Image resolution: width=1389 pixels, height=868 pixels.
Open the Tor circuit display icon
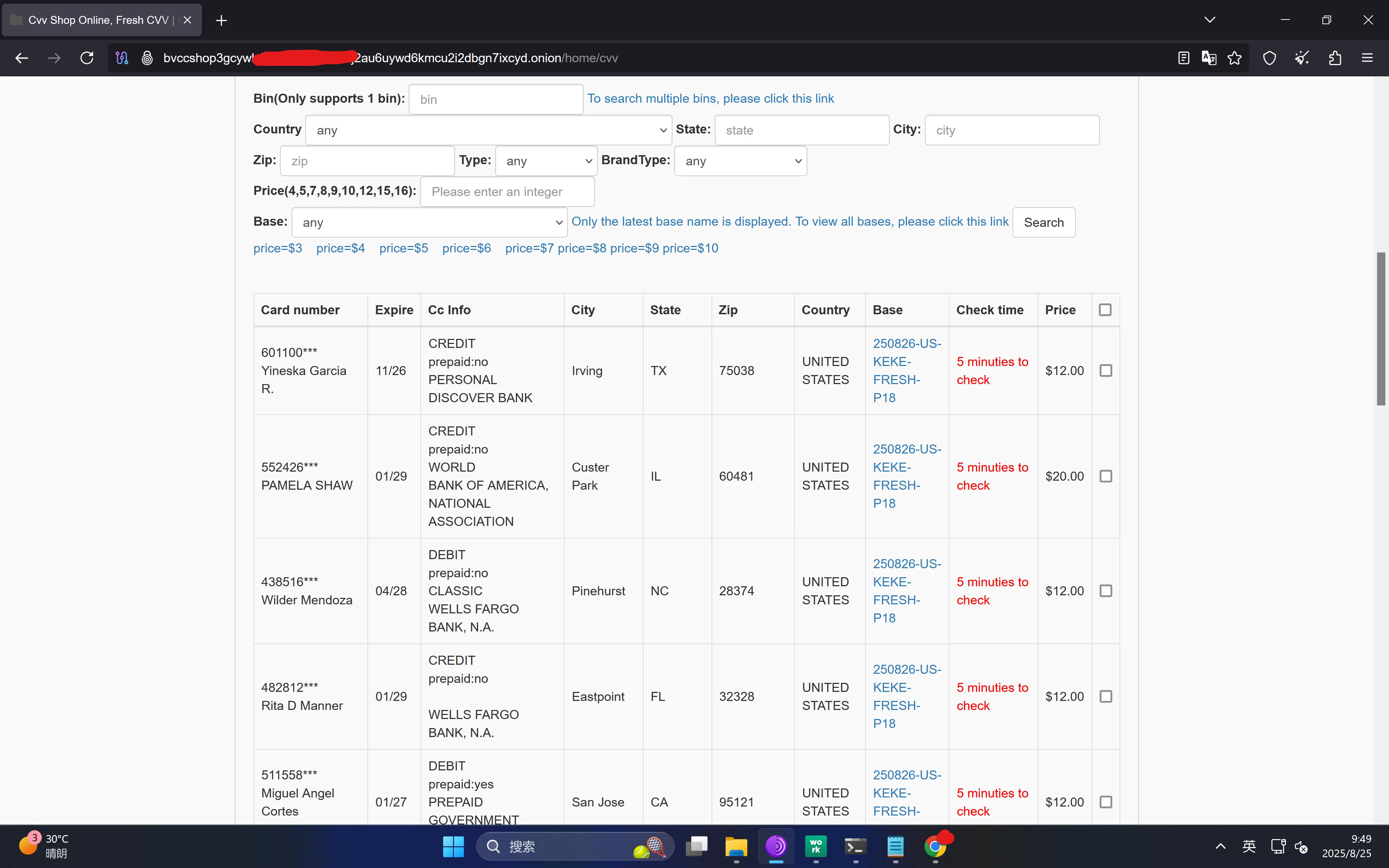click(x=122, y=58)
